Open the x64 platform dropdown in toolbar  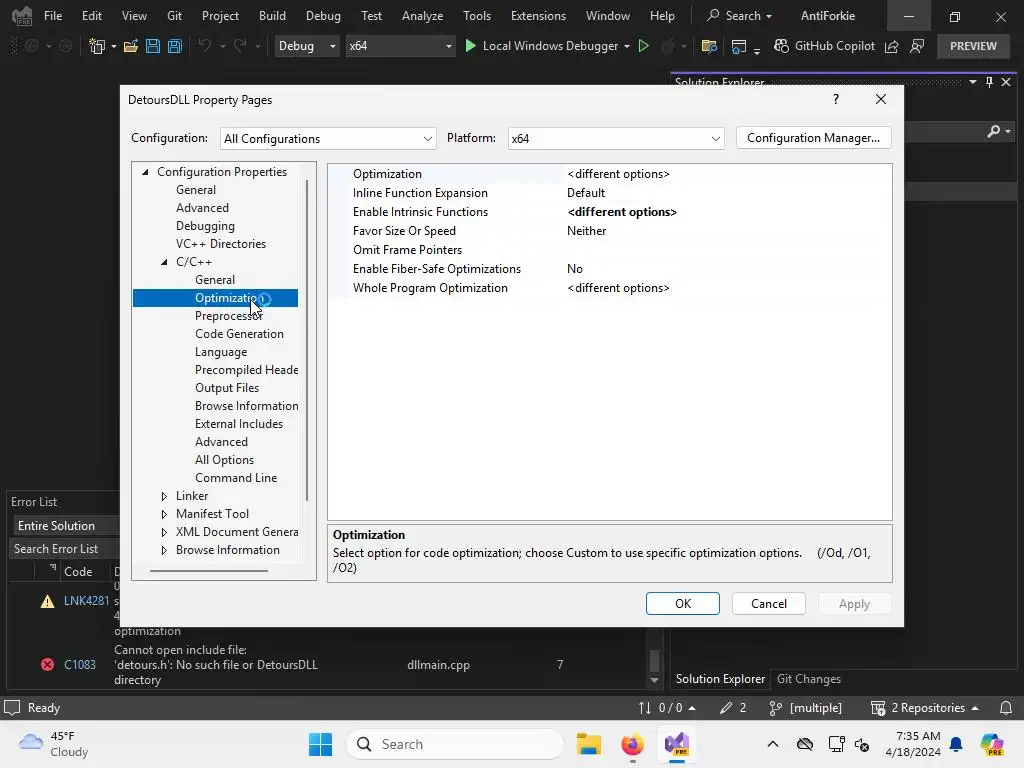400,46
